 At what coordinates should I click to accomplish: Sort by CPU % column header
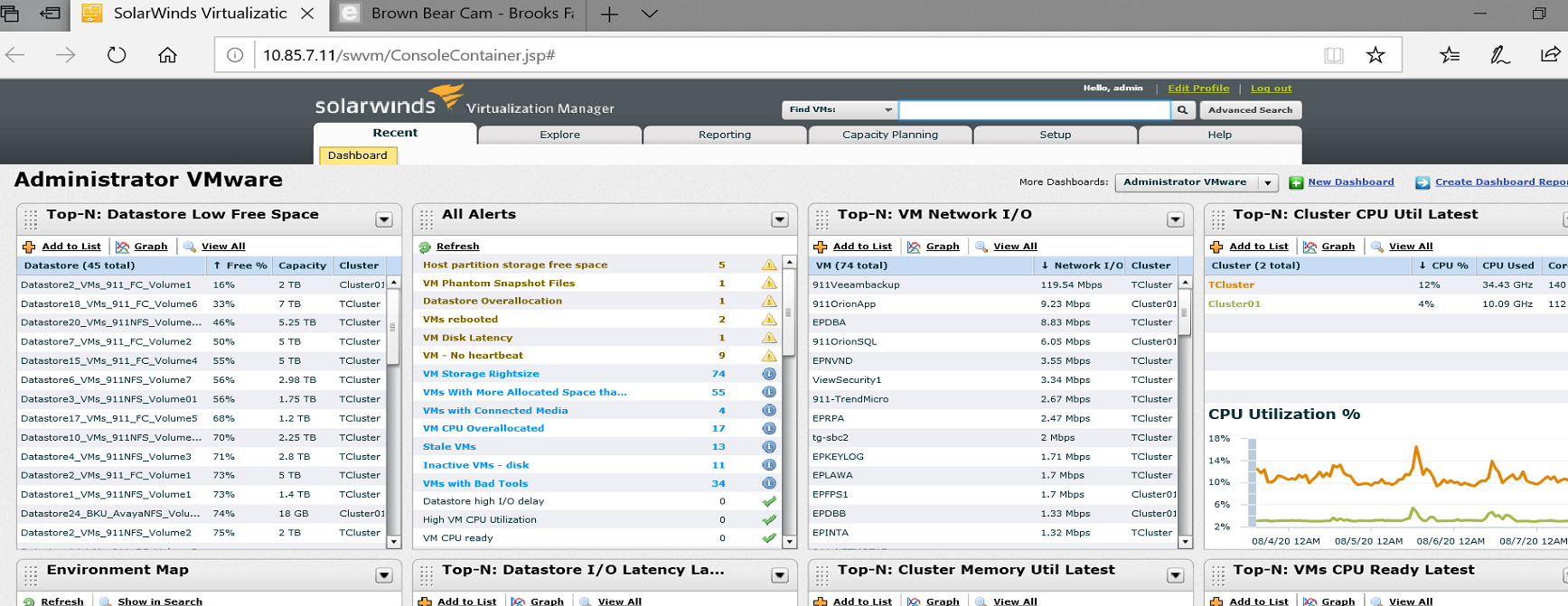[x=1443, y=266]
